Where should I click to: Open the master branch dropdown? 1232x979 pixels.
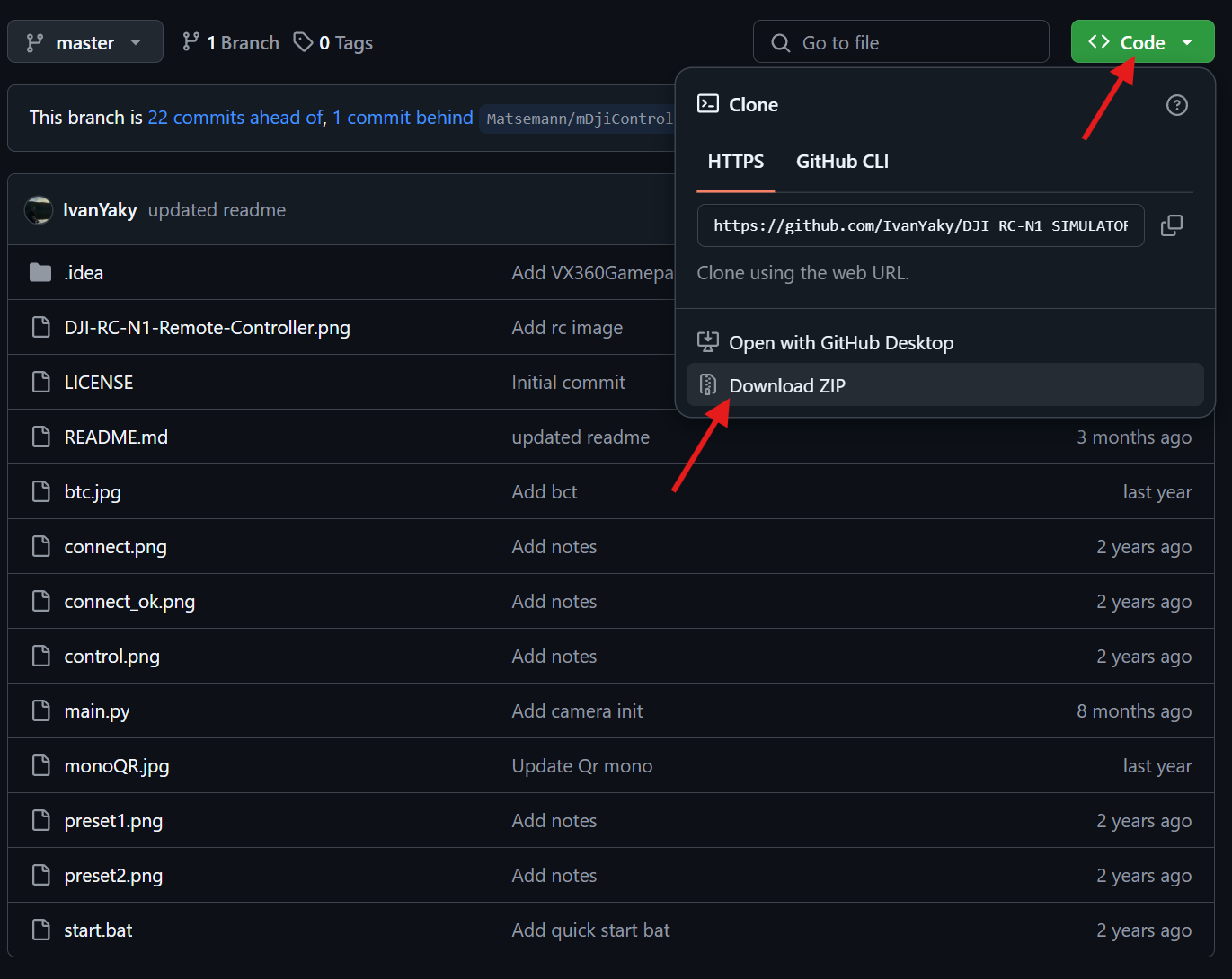85,42
